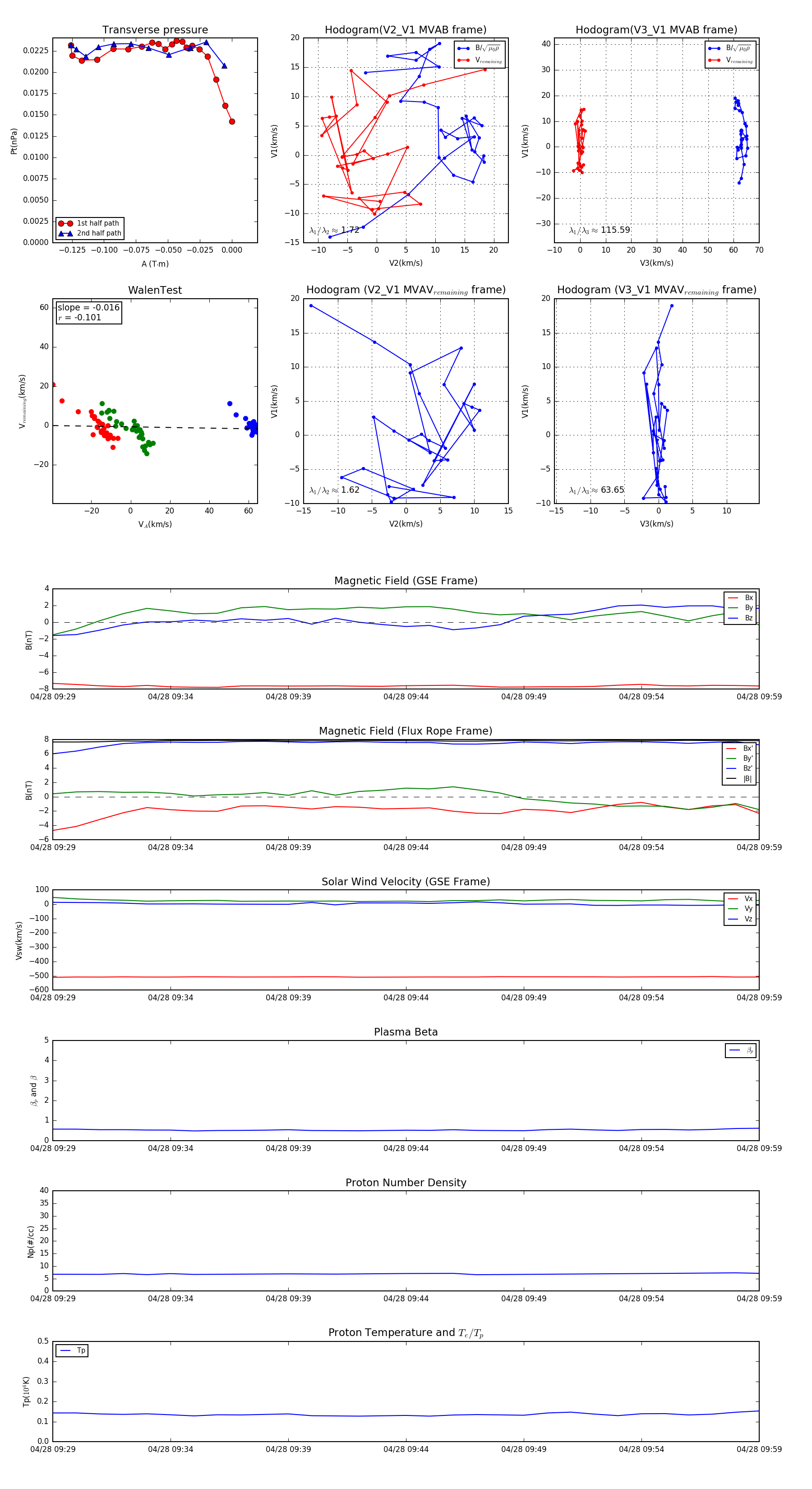Click the '|B|' legend entry in flux rope panel
The image size is (812, 1489).
(x=740, y=779)
